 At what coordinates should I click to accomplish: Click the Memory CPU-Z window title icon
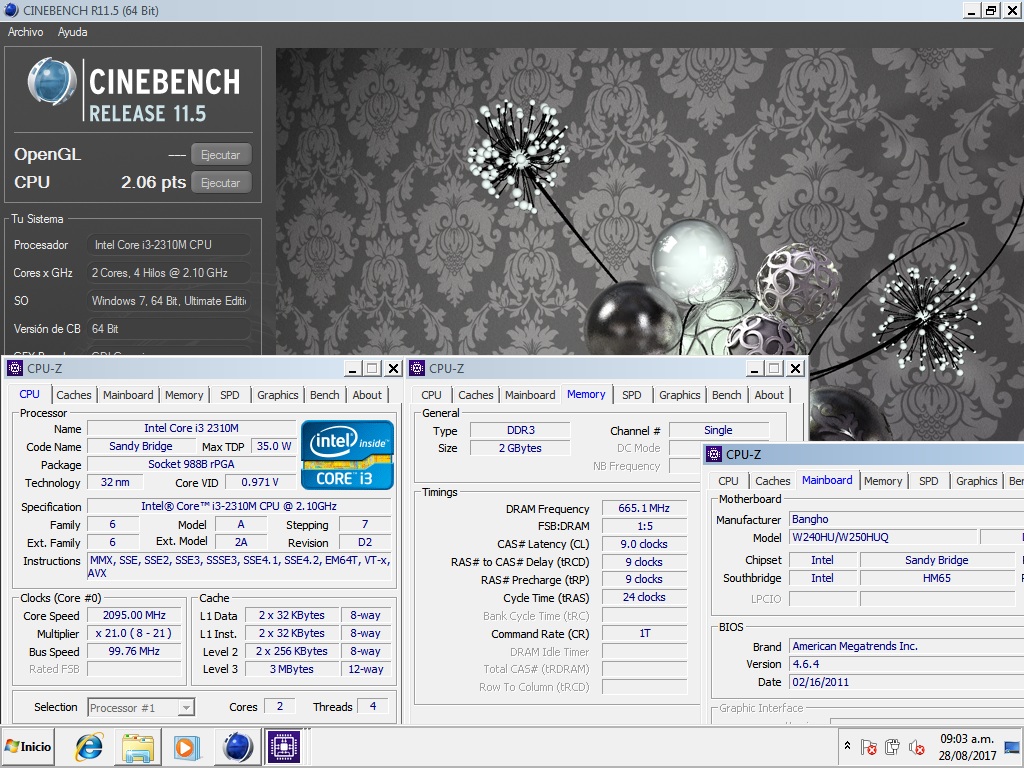coord(417,368)
